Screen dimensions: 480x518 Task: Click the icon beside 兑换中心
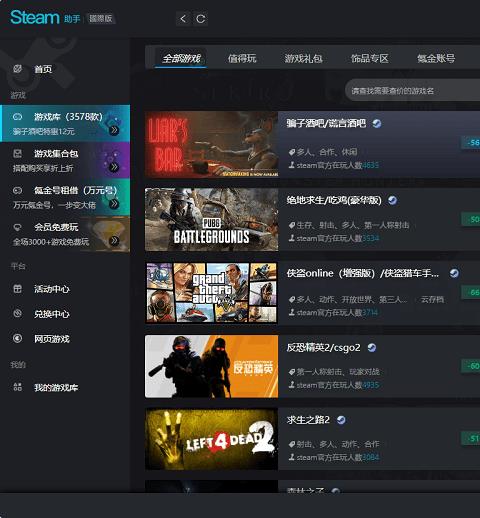coord(17,313)
